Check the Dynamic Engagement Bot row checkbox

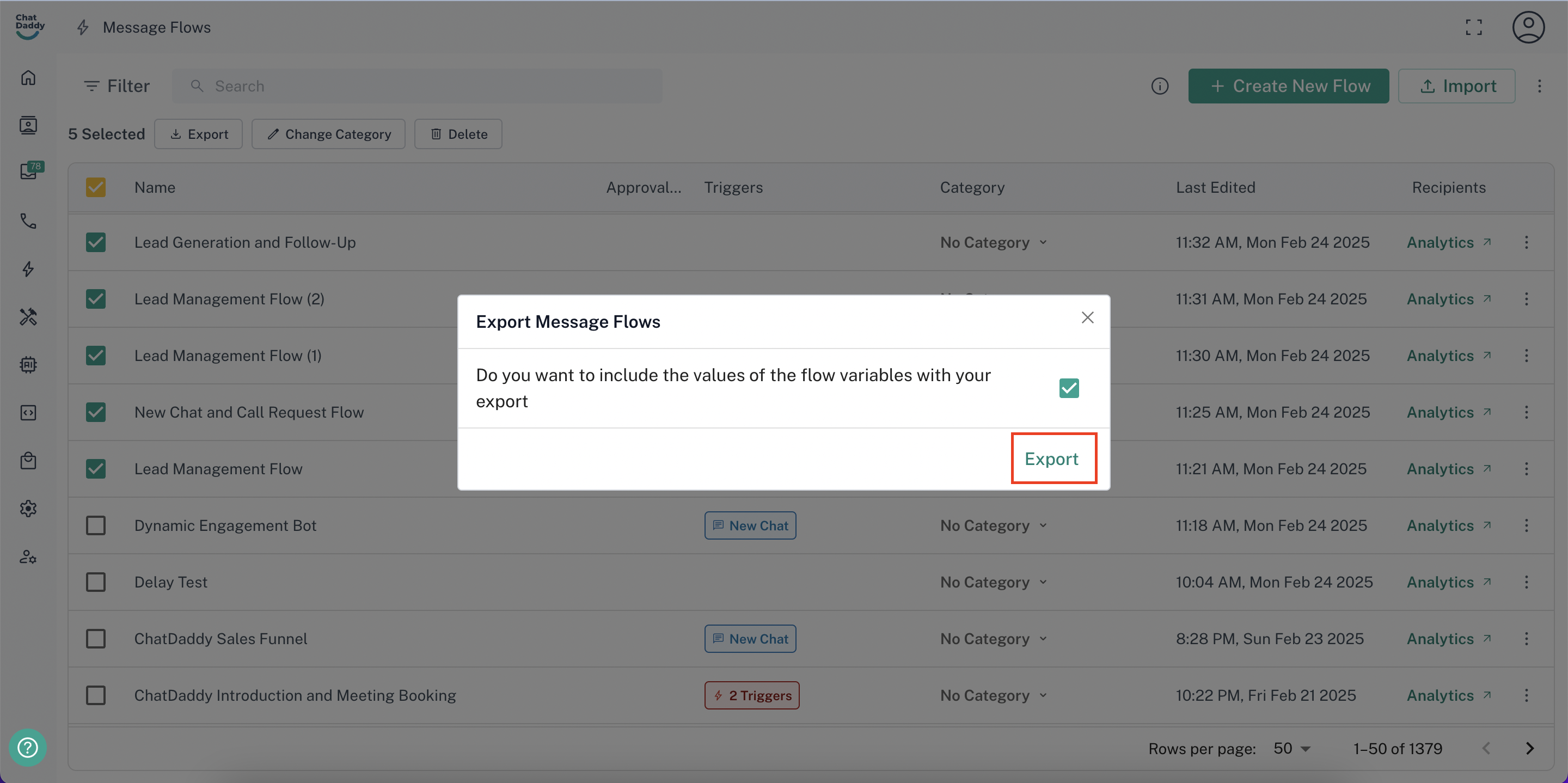(x=96, y=525)
